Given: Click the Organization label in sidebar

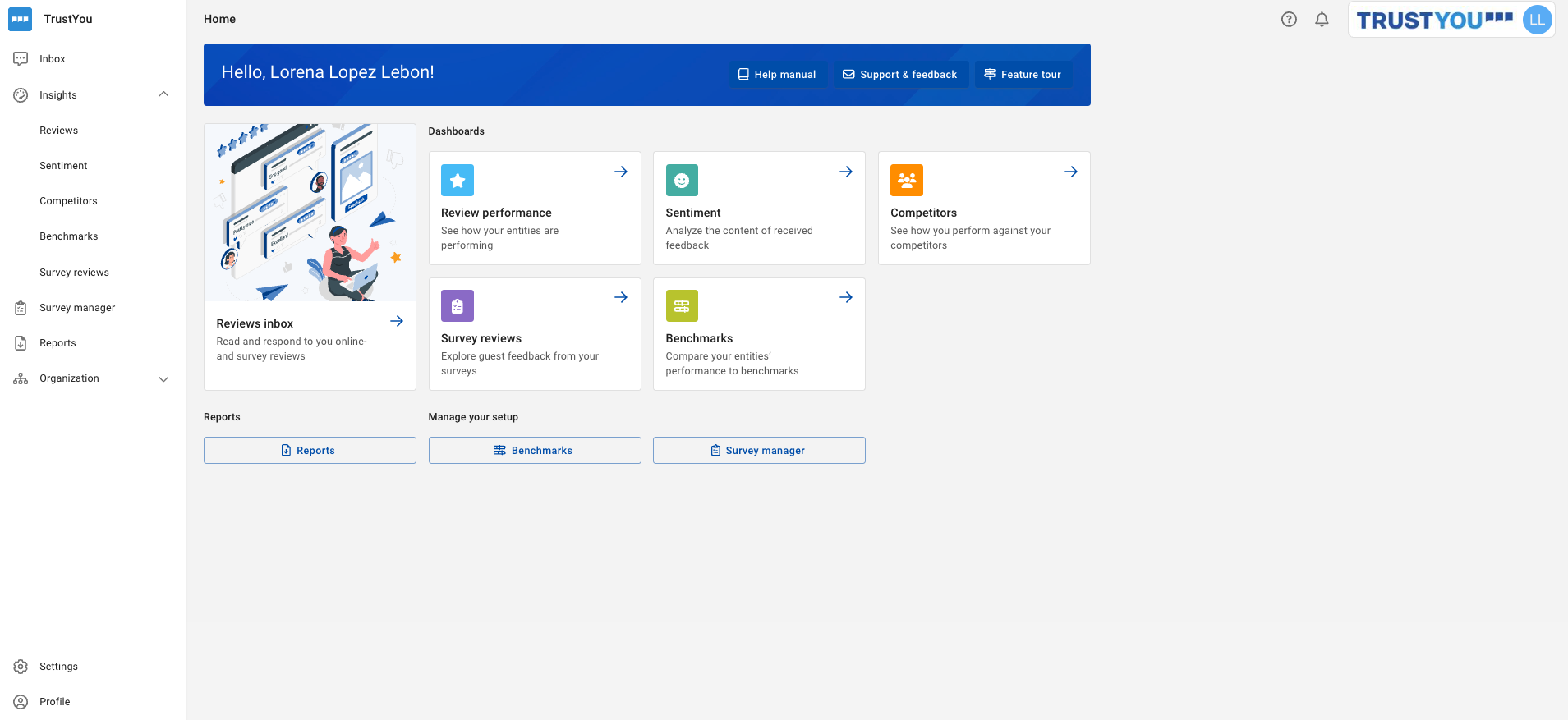Looking at the screenshot, I should 69,378.
